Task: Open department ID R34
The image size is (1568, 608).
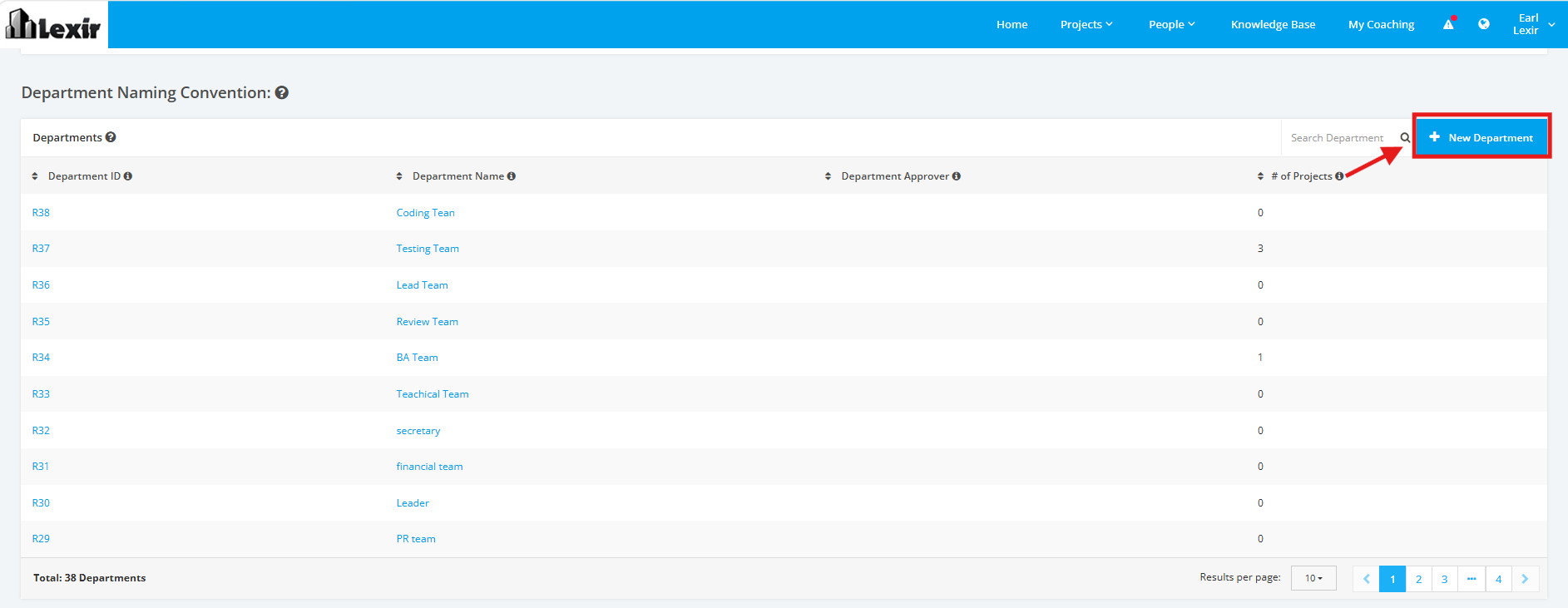Action: click(x=41, y=358)
